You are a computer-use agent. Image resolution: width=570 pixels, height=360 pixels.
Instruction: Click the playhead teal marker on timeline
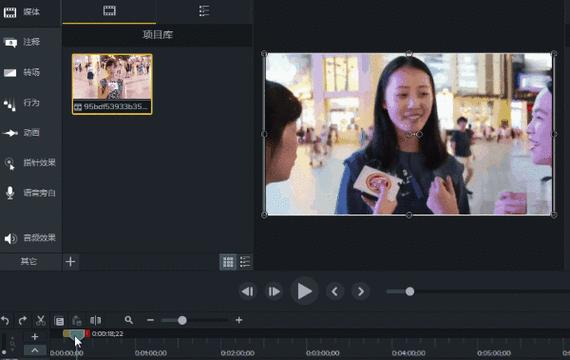tap(76, 334)
